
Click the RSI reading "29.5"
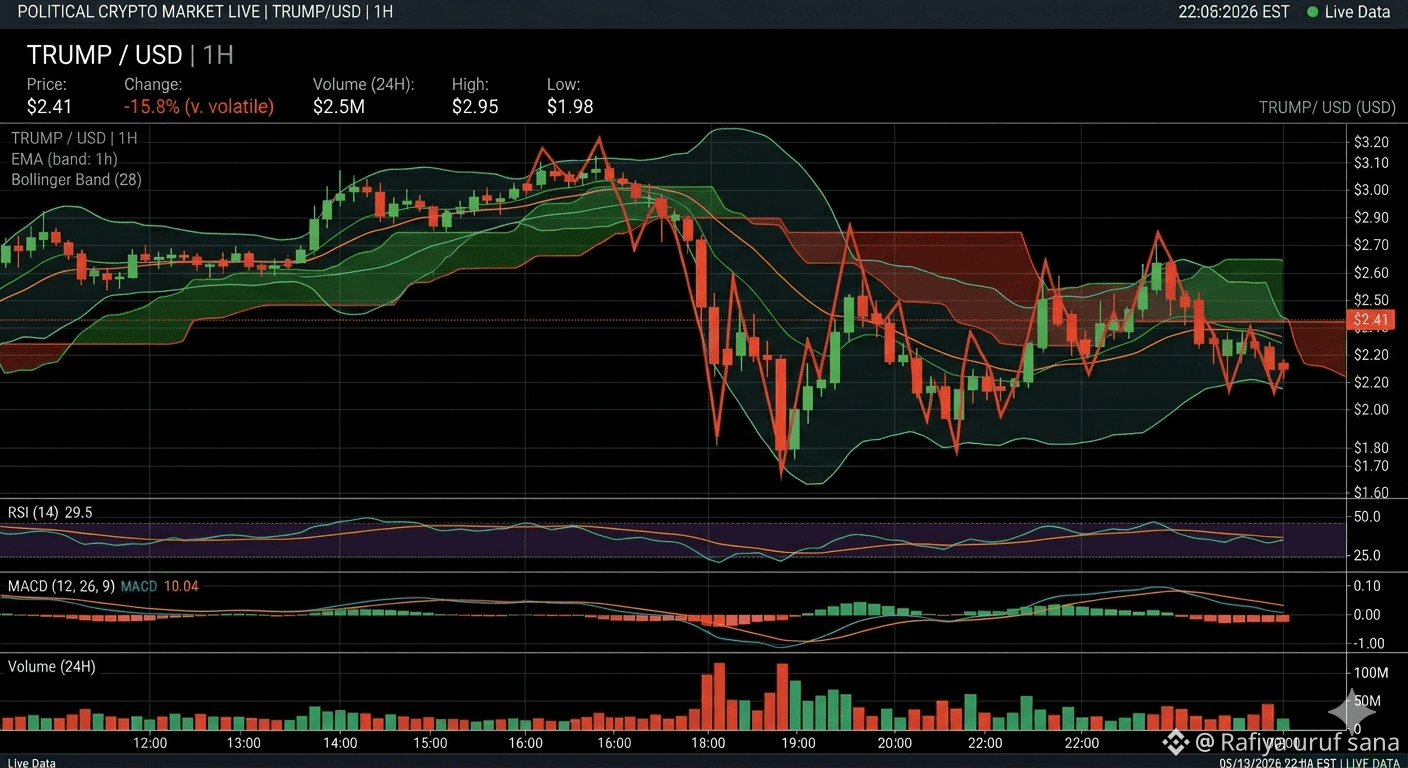point(79,512)
